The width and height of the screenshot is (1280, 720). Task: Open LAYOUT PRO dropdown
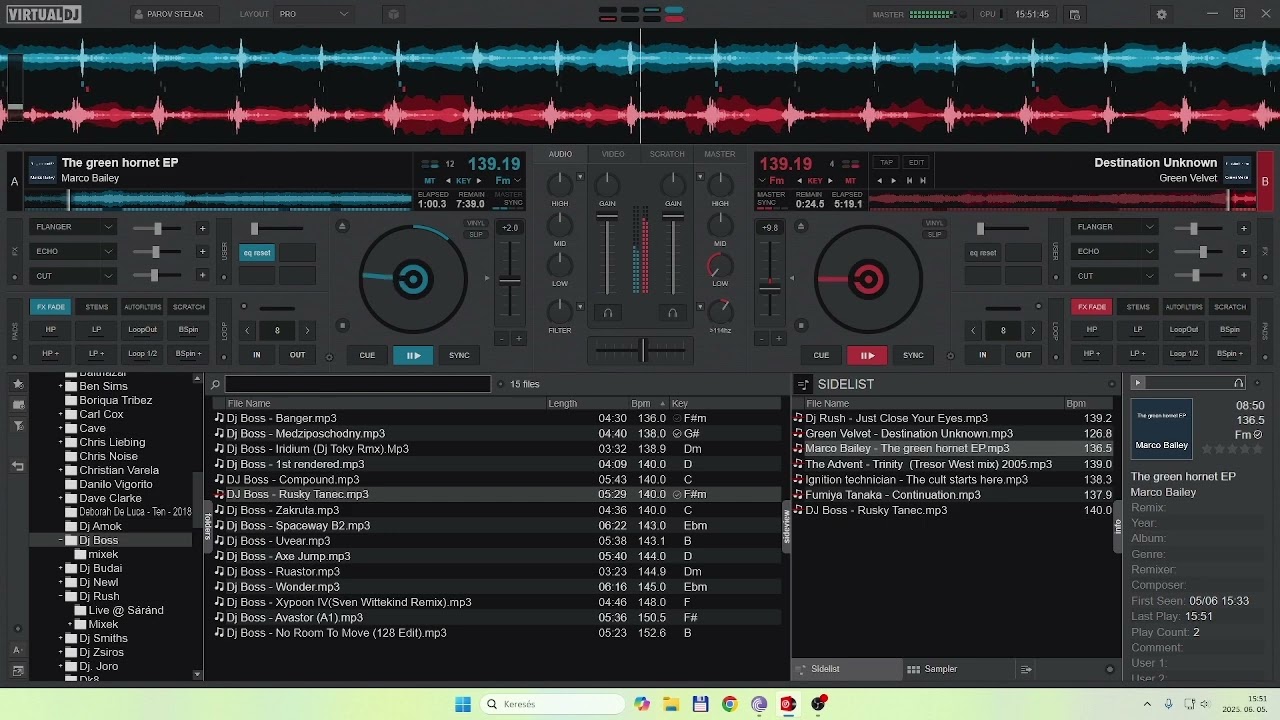[315, 14]
